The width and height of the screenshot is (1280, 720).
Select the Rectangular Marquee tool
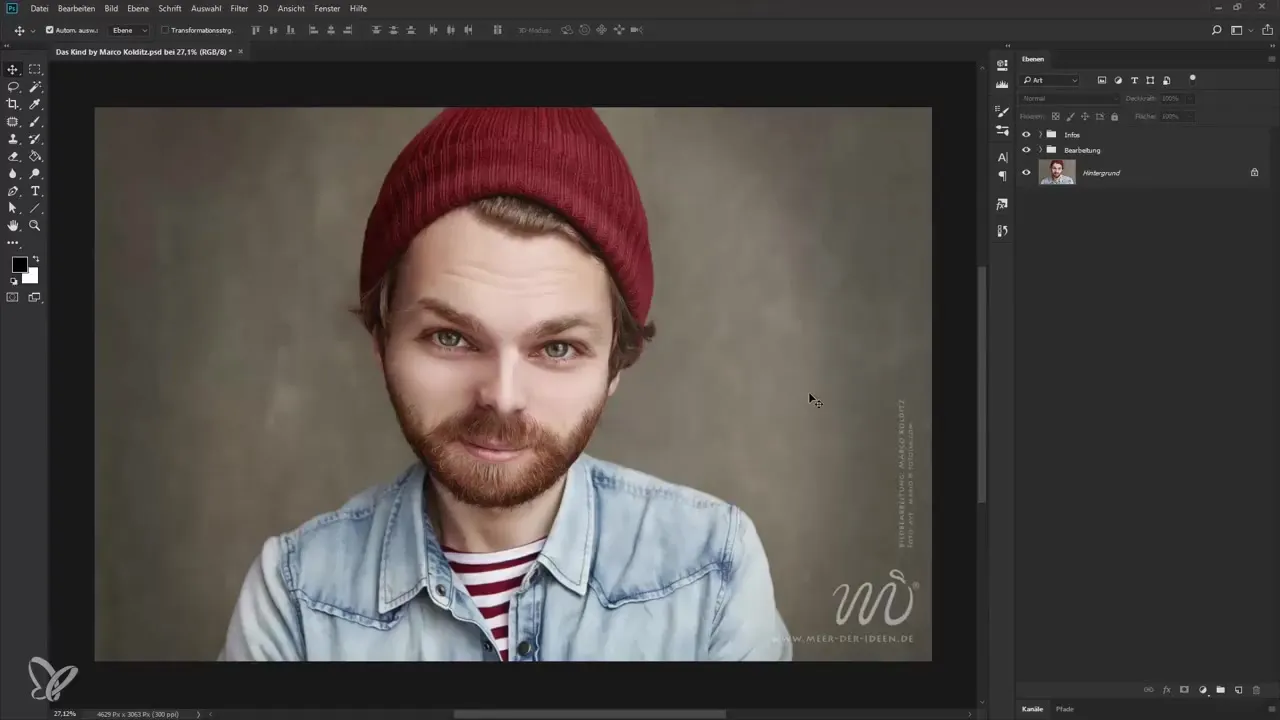pos(35,69)
